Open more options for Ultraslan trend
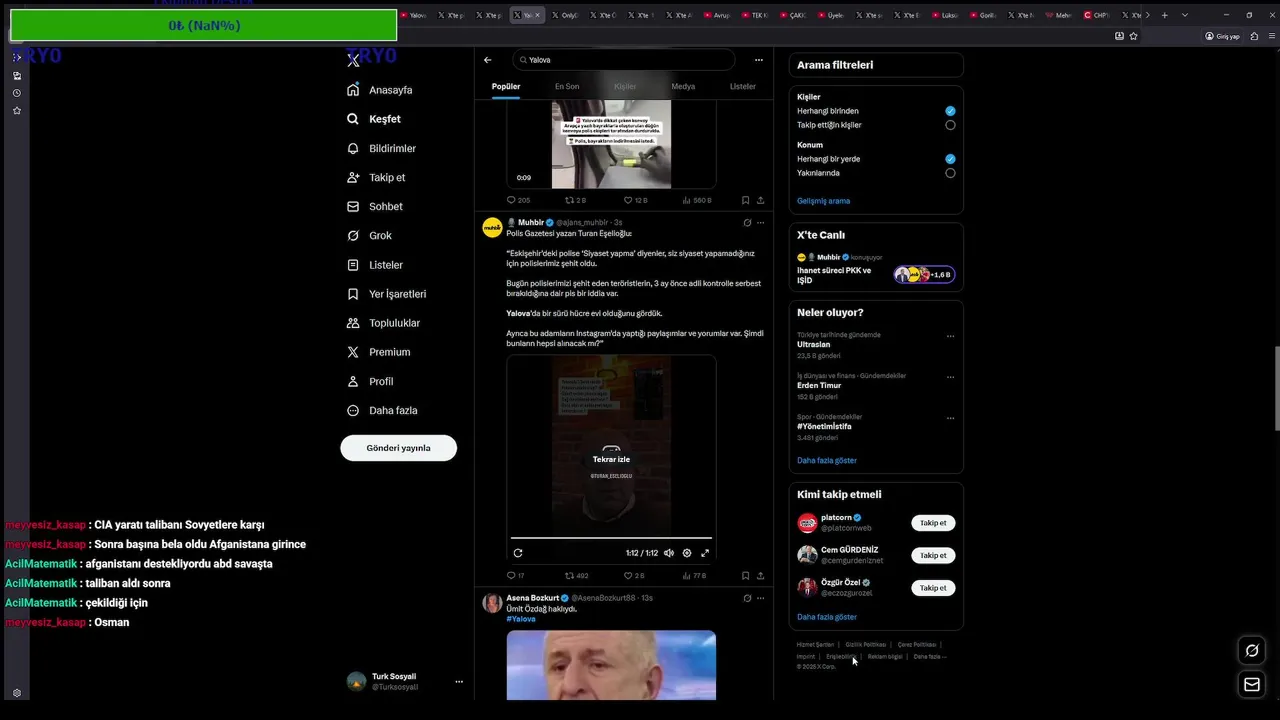Screen dimensions: 1280x720 (950, 336)
